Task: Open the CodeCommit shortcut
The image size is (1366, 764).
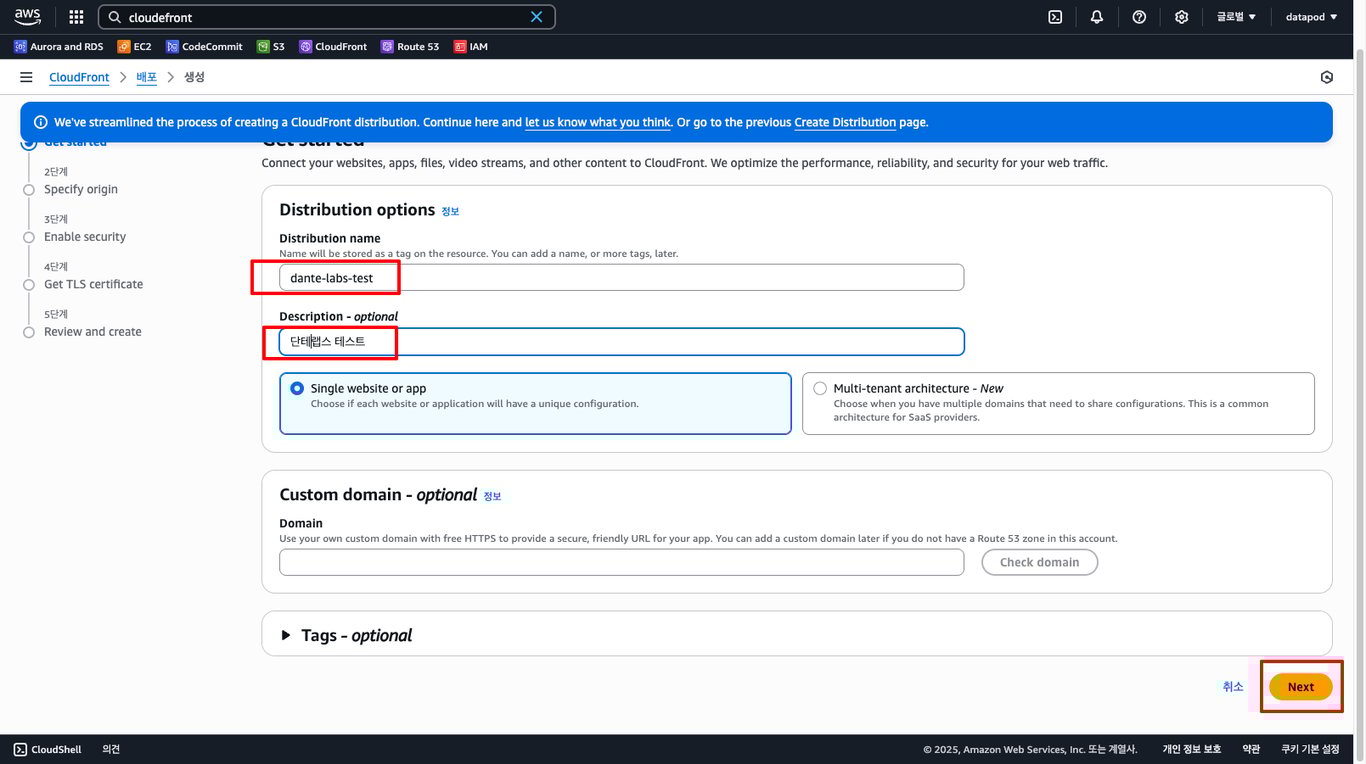Action: [x=204, y=46]
